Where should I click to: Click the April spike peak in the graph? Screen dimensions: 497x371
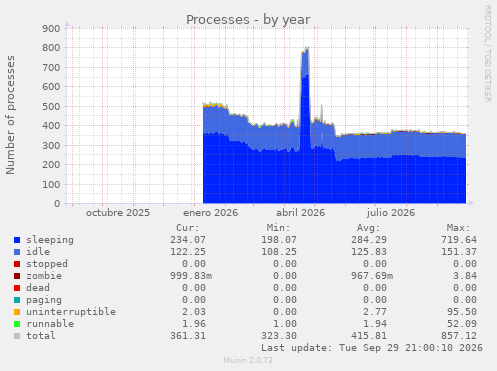click(306, 49)
